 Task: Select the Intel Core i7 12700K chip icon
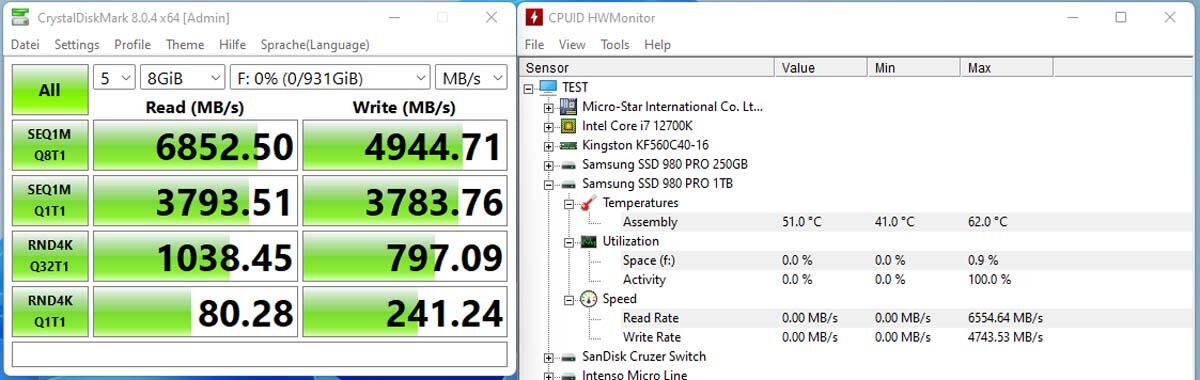(568, 126)
